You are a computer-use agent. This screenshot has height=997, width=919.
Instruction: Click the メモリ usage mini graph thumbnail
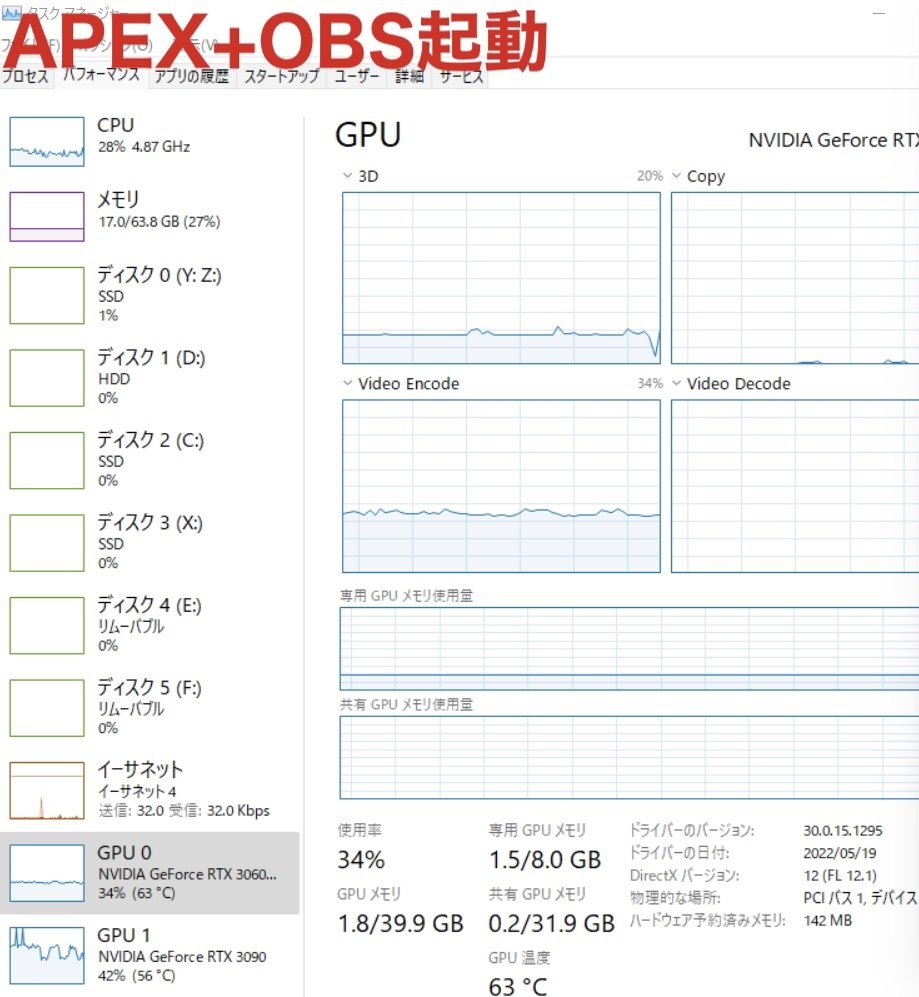pos(46,217)
